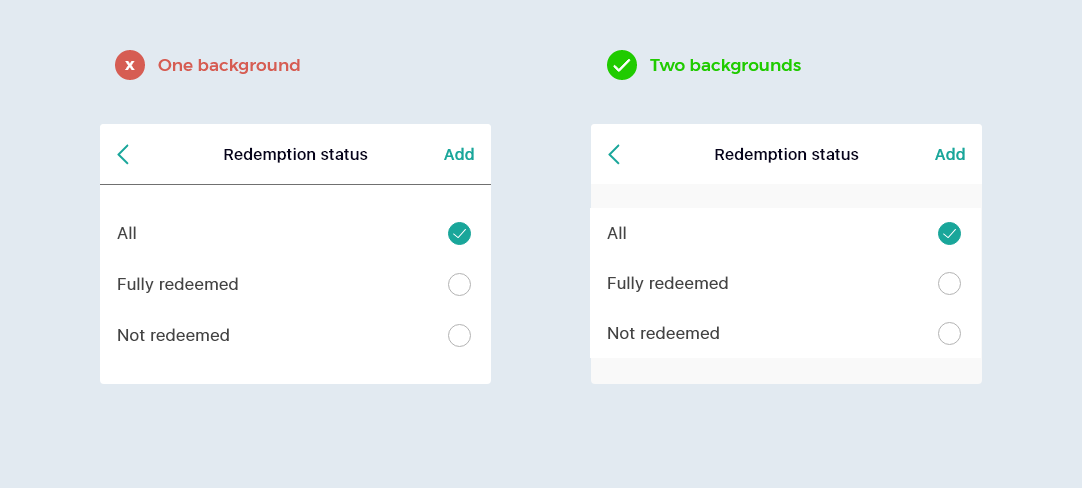
Task: Click the 'One background' heading text
Action: pyautogui.click(x=229, y=66)
